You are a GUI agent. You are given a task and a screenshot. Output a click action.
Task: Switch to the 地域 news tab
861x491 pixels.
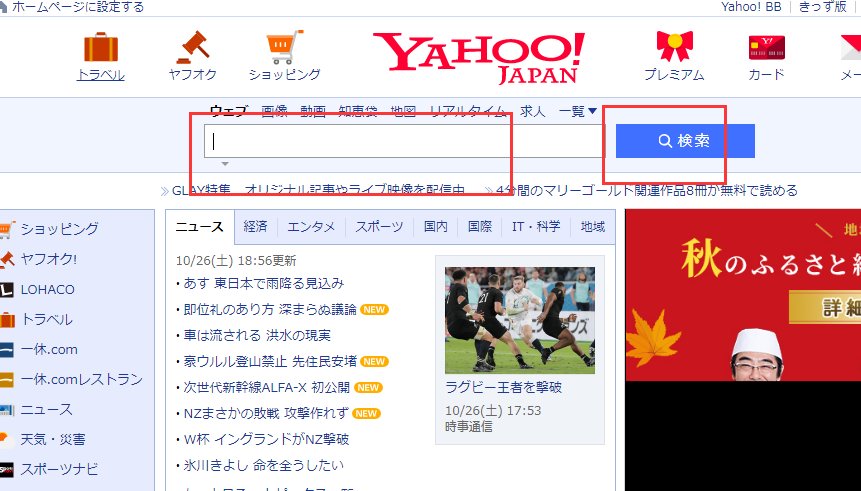593,227
